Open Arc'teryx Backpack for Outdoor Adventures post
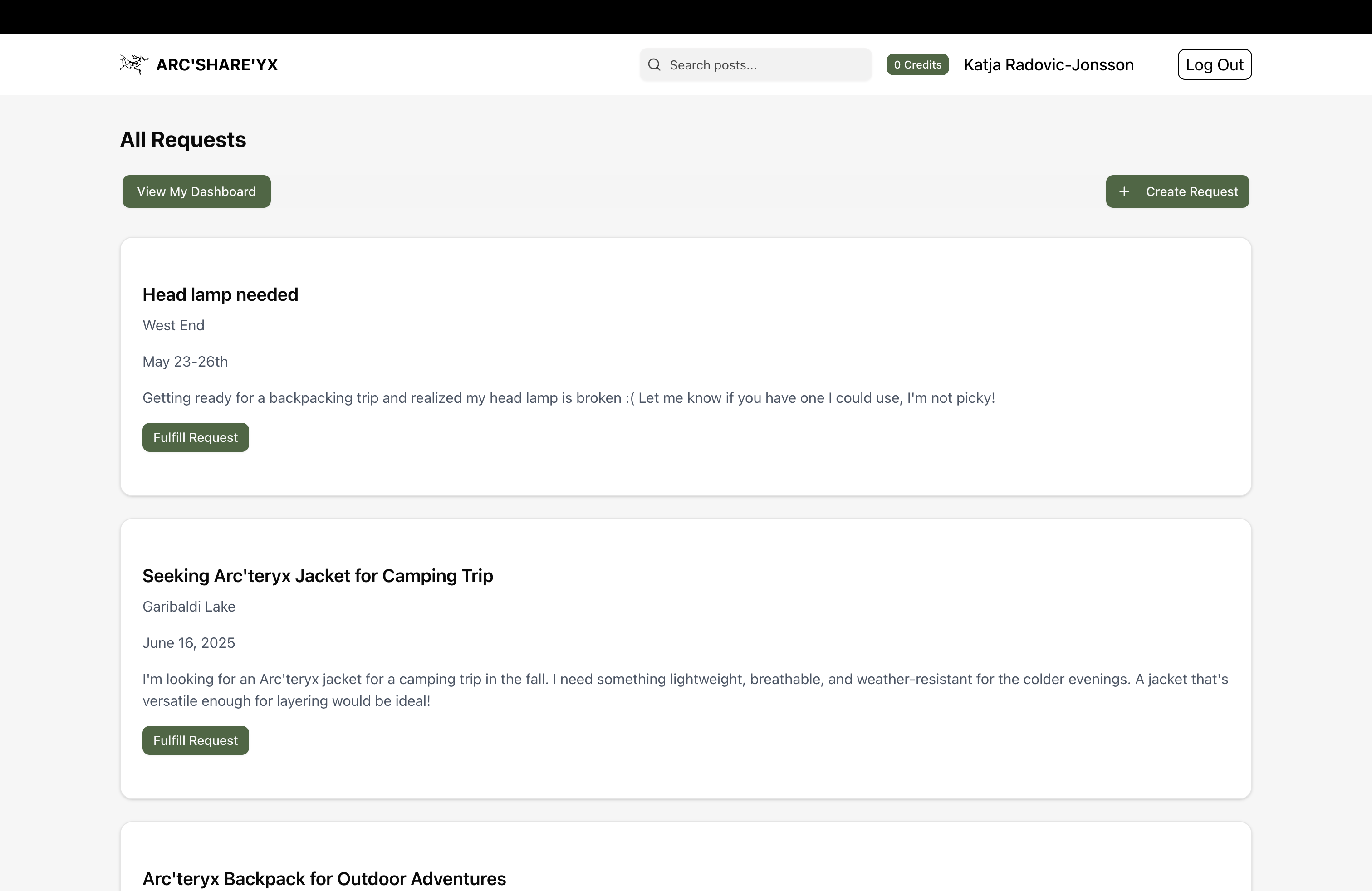The width and height of the screenshot is (1372, 891). point(324,878)
